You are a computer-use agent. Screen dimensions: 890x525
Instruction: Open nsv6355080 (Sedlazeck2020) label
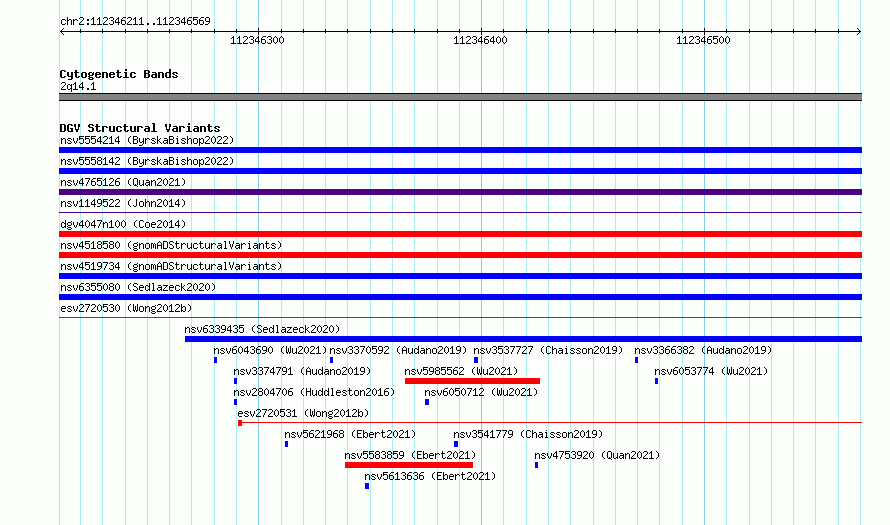point(138,287)
